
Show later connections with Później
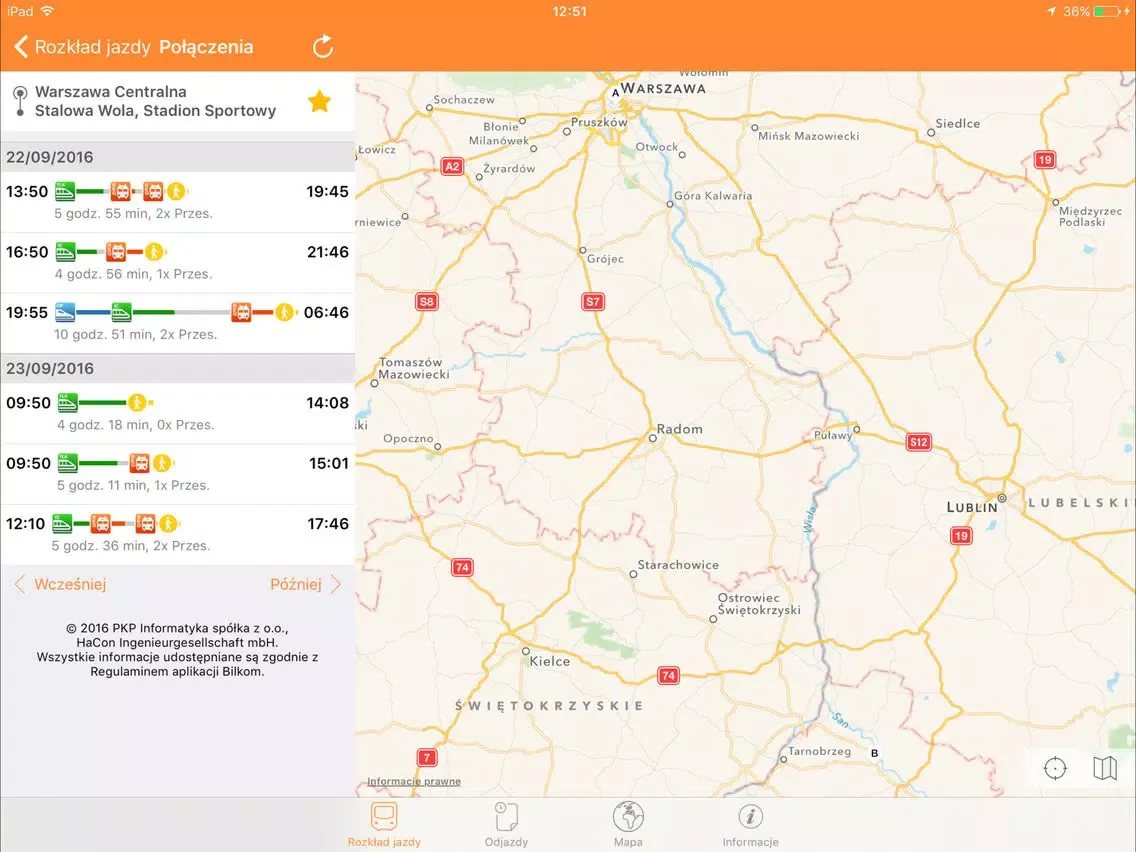pos(305,584)
